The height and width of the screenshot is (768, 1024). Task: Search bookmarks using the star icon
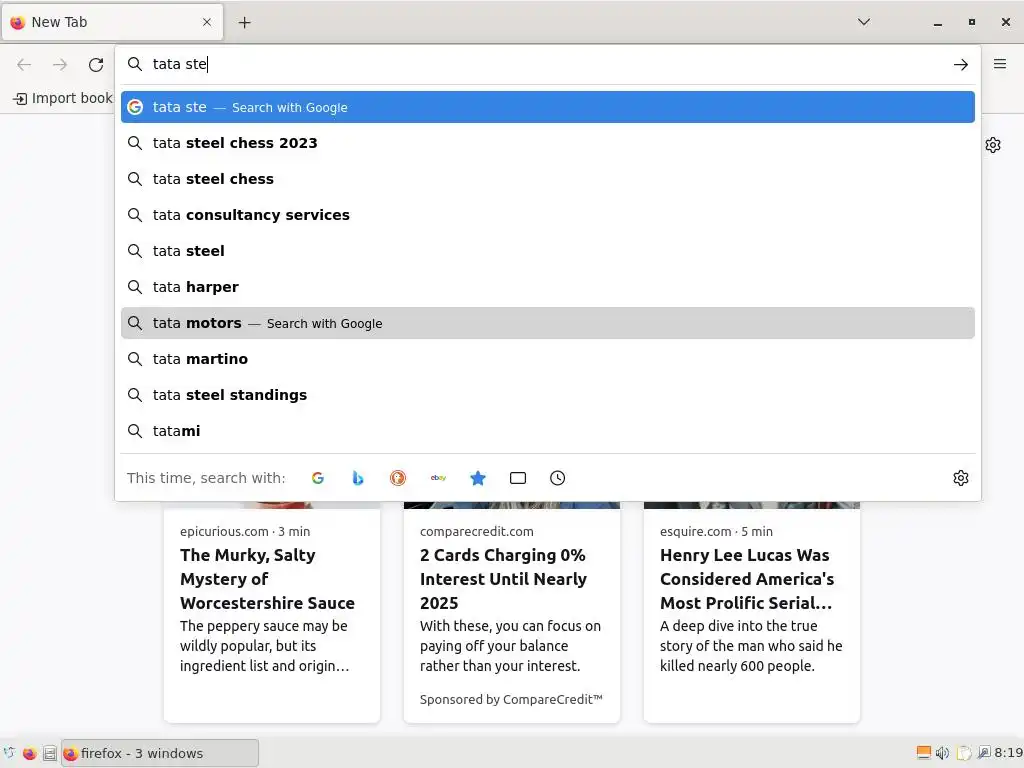click(478, 478)
